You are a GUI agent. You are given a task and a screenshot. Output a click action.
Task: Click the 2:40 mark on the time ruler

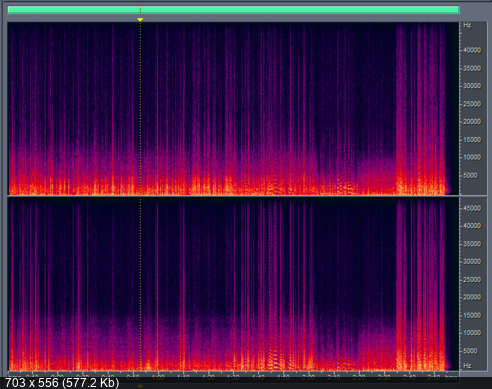click(409, 377)
